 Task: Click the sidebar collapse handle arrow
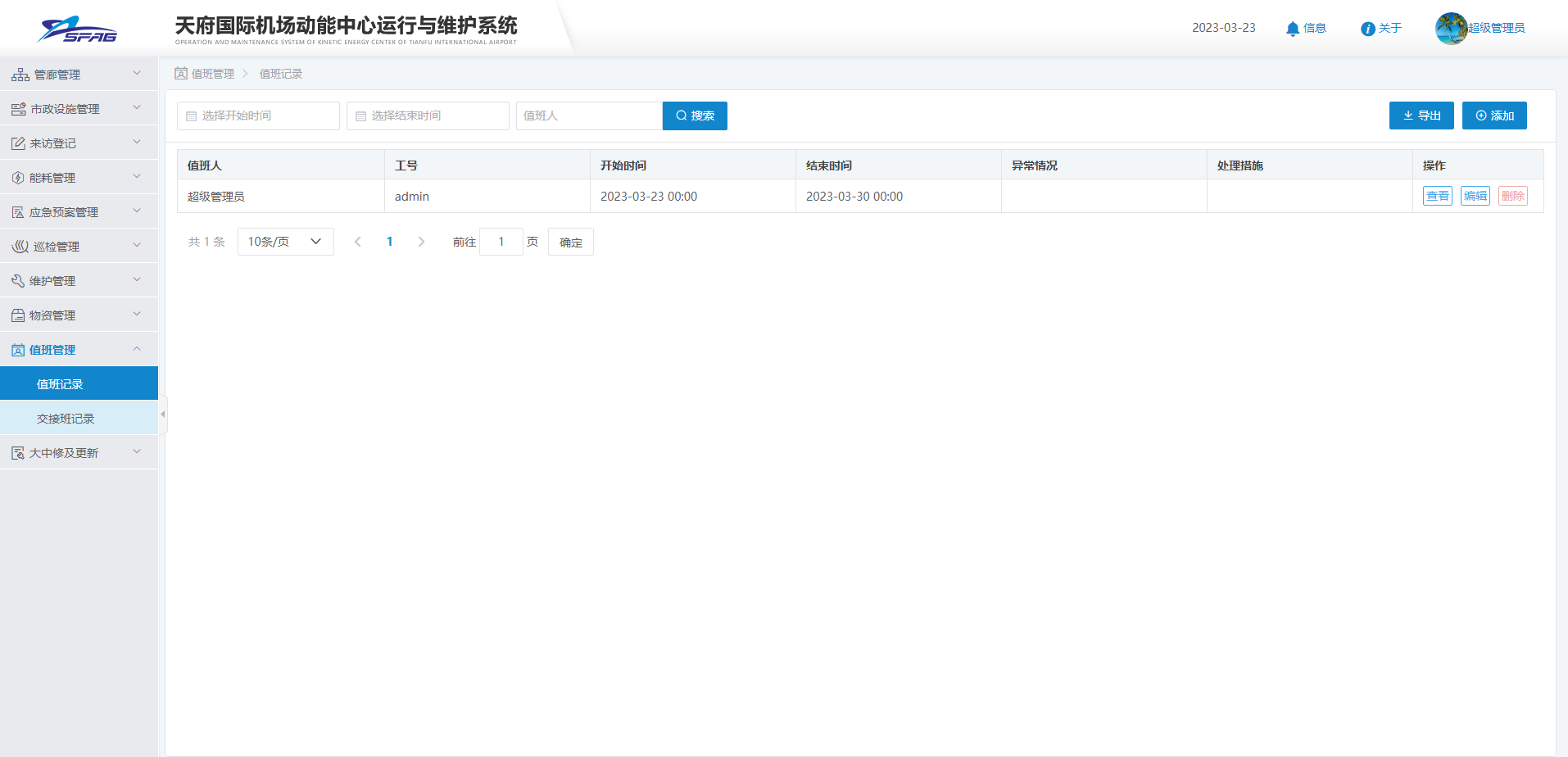coord(162,415)
